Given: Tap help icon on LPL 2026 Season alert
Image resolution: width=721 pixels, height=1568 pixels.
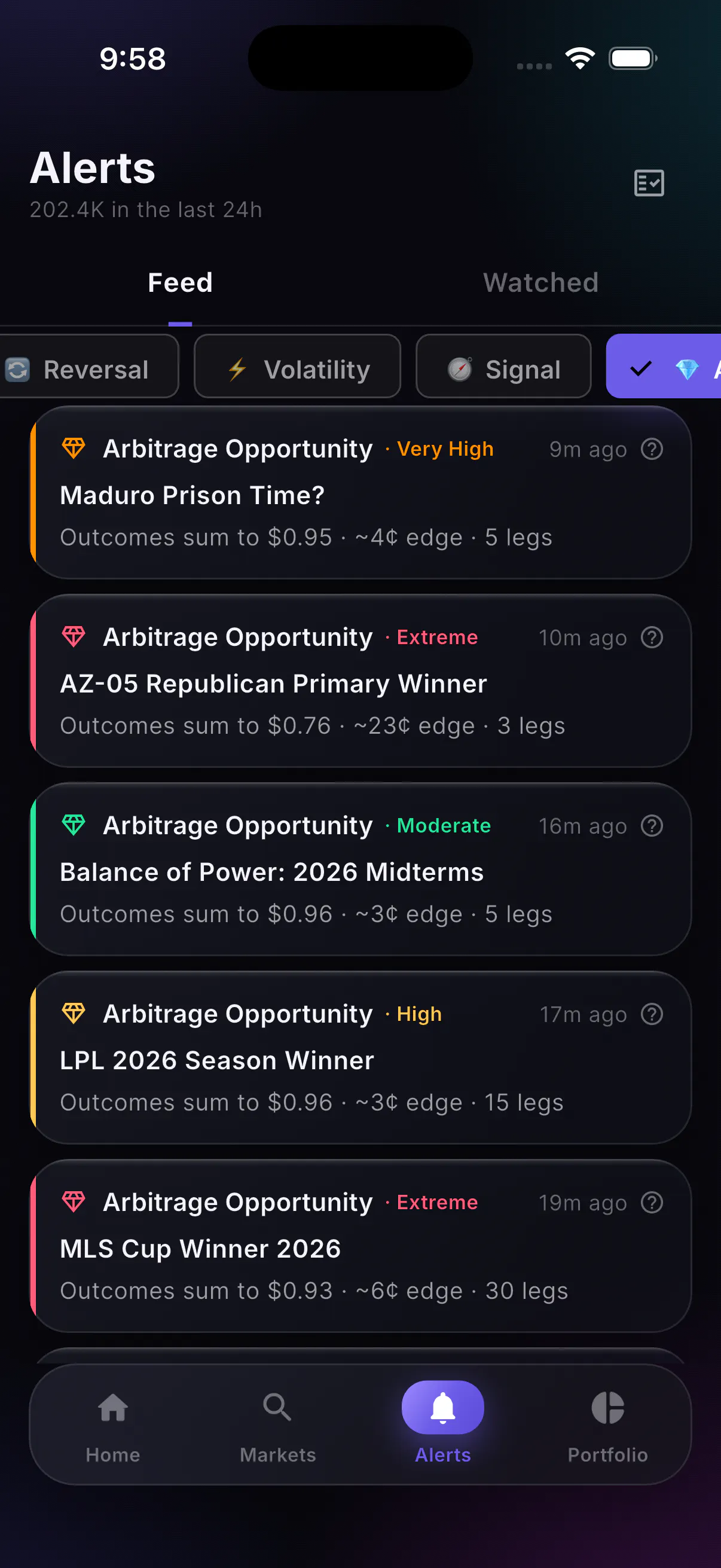Looking at the screenshot, I should 652,1014.
